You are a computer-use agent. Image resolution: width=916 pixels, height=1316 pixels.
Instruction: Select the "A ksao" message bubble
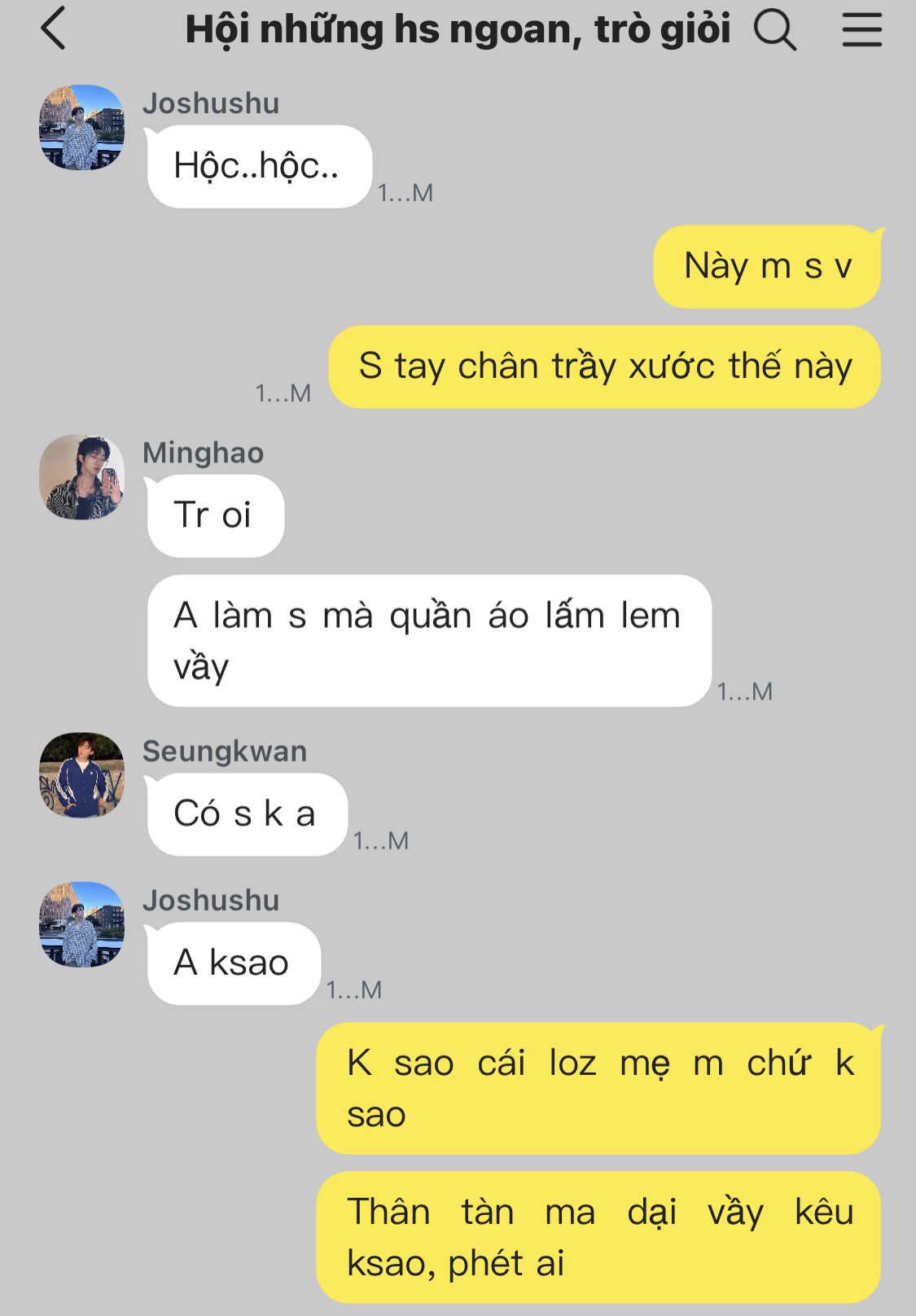tap(234, 963)
